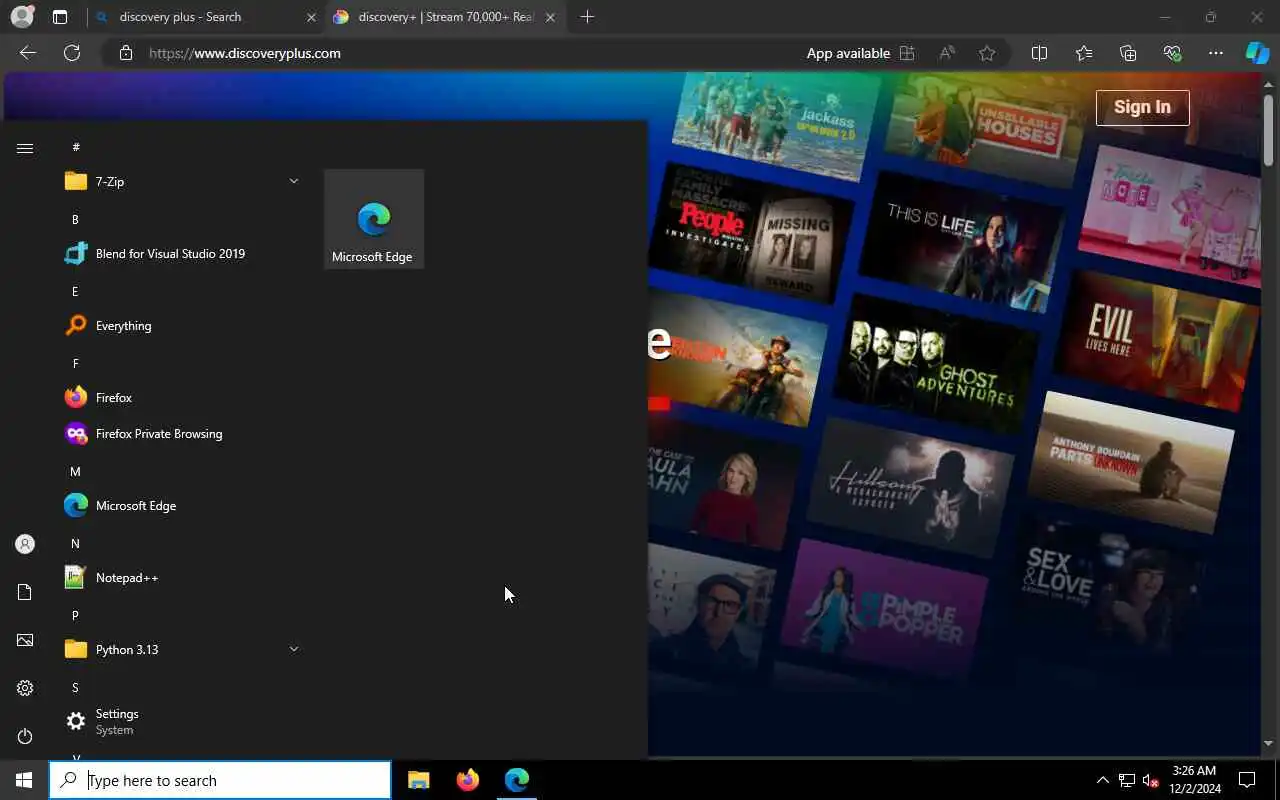Open the Copilot sidebar
This screenshot has width=1280, height=800.
pyautogui.click(x=1257, y=53)
